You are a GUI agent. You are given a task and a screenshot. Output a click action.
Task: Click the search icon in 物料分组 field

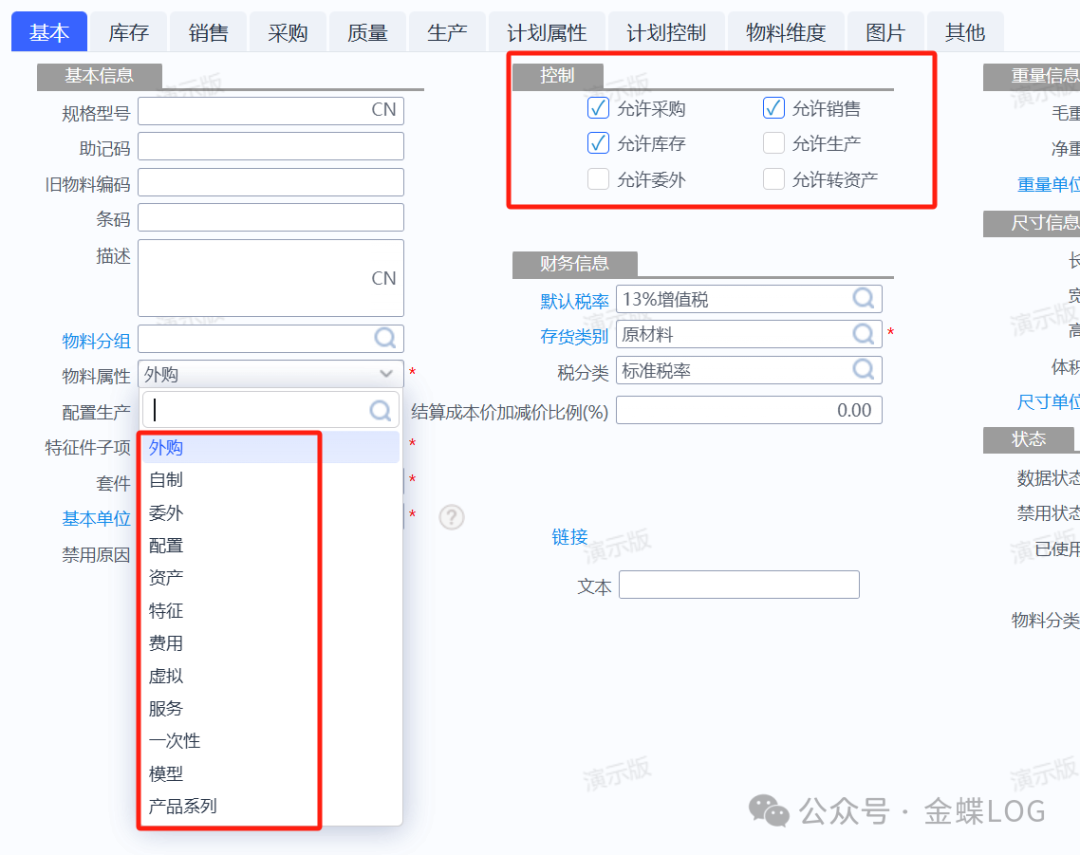pos(385,339)
